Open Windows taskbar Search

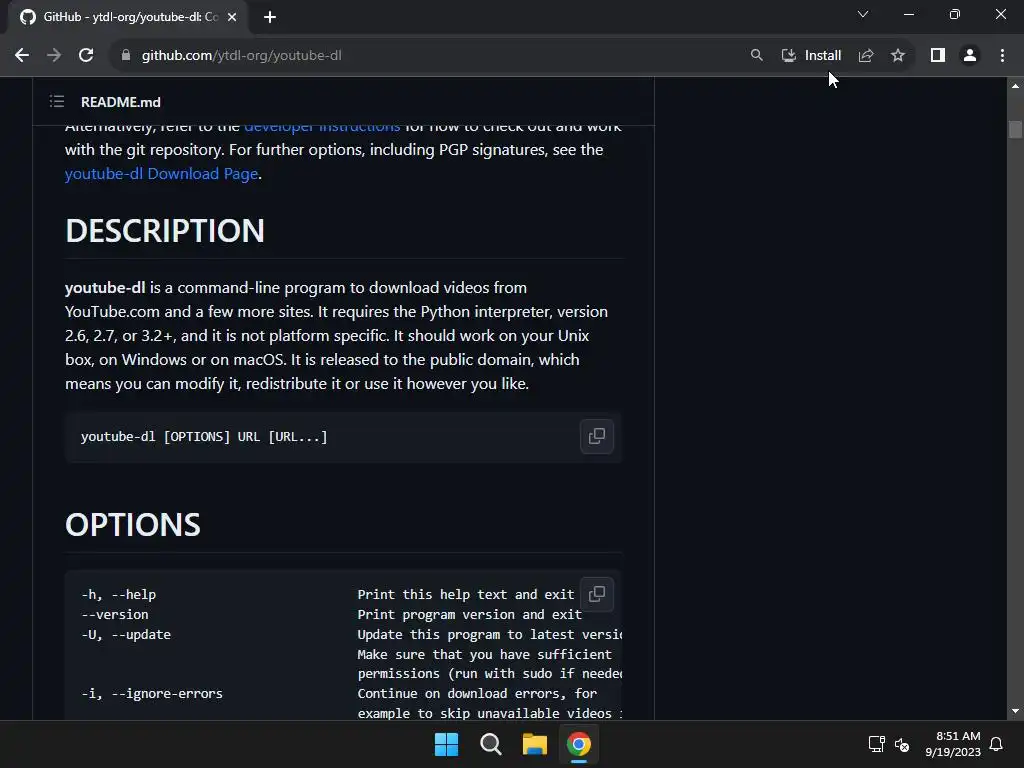pos(490,744)
